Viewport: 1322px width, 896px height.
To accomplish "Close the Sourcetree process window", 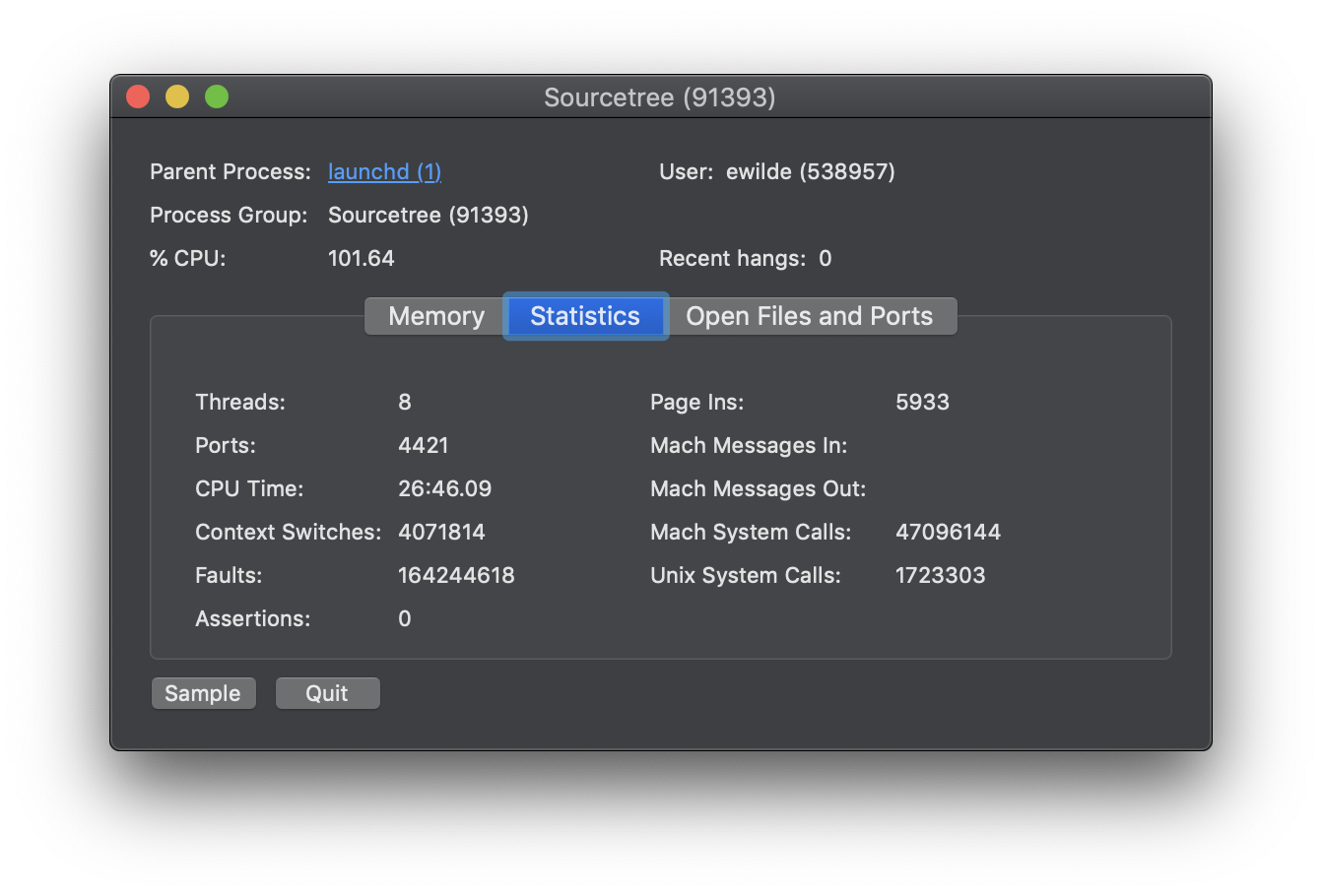I will [138, 96].
